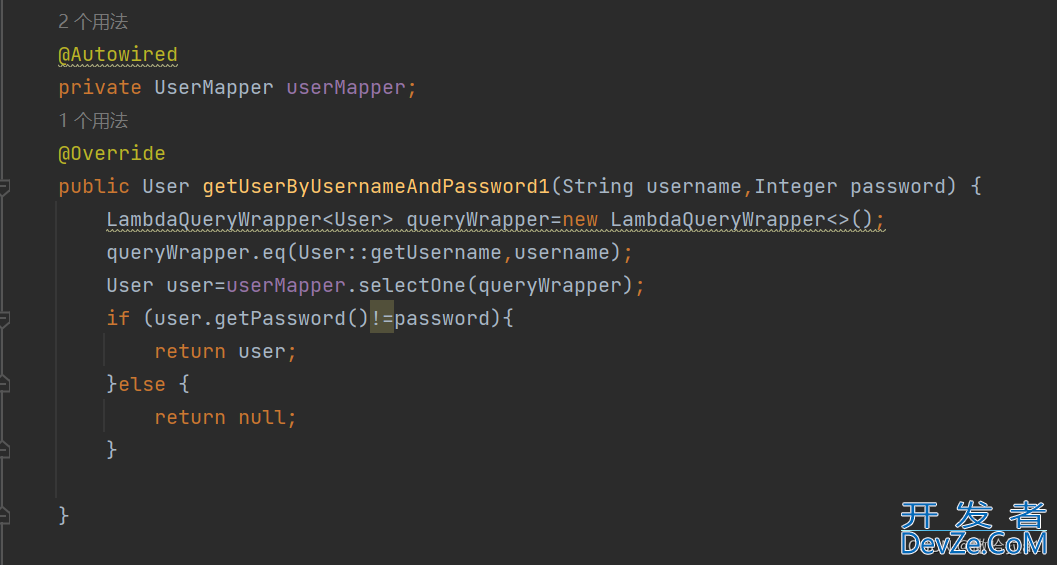The image size is (1057, 565).
Task: Click the fold end marker beside the method's closing brace
Action: [x=4, y=516]
